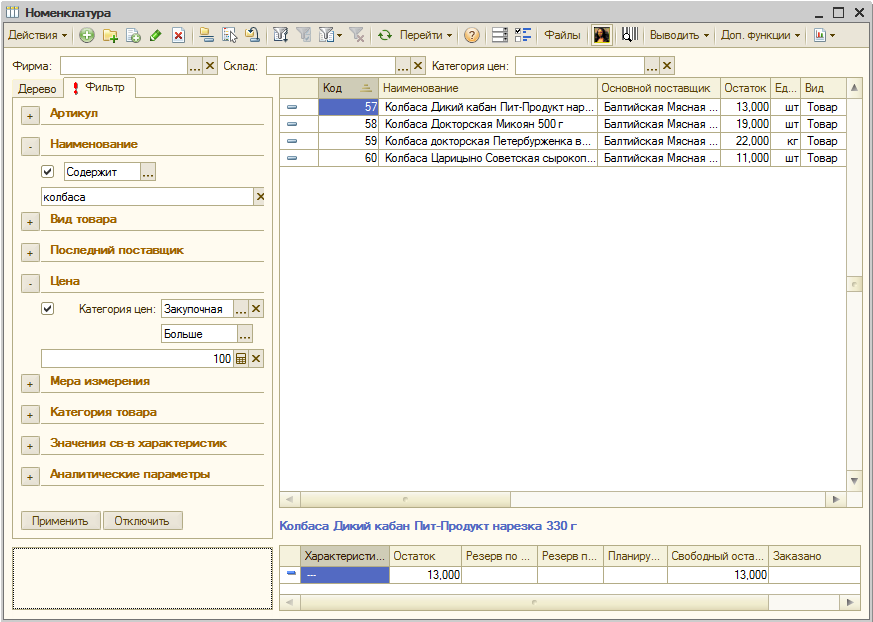Sort the list by the Код column
Screen dimensions: 873x622
tap(348, 88)
